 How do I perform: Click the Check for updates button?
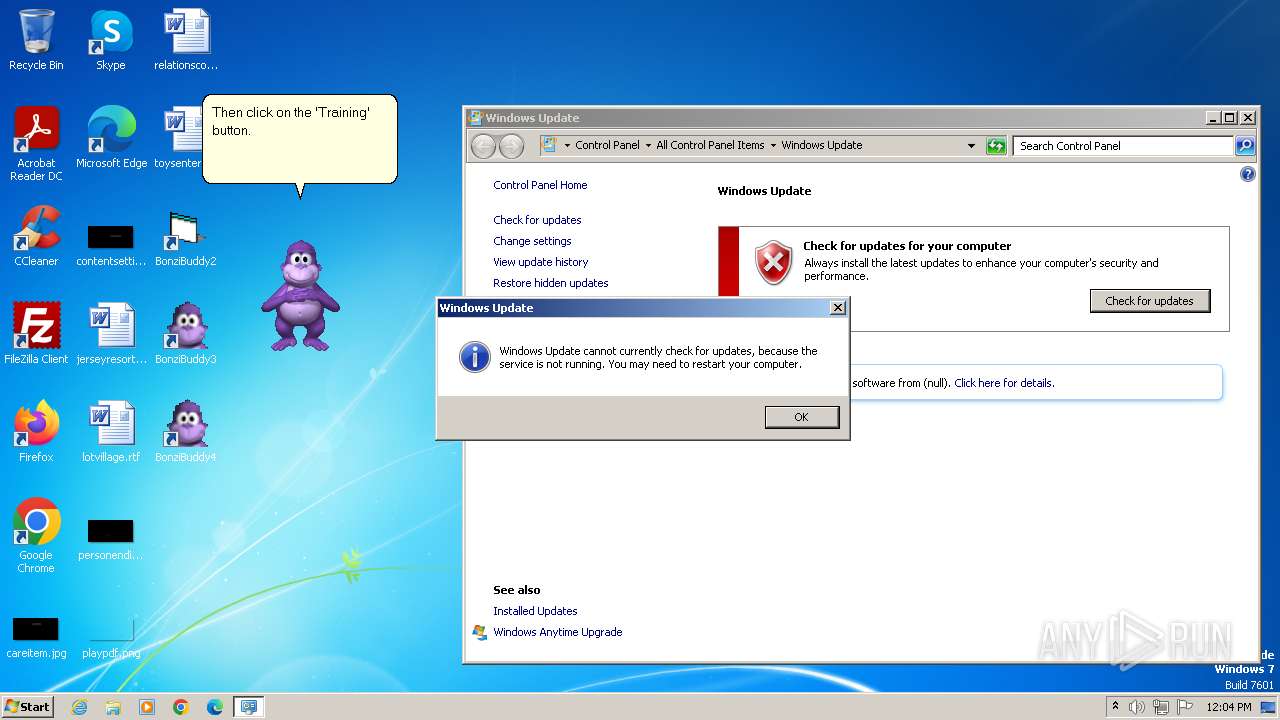[1150, 301]
